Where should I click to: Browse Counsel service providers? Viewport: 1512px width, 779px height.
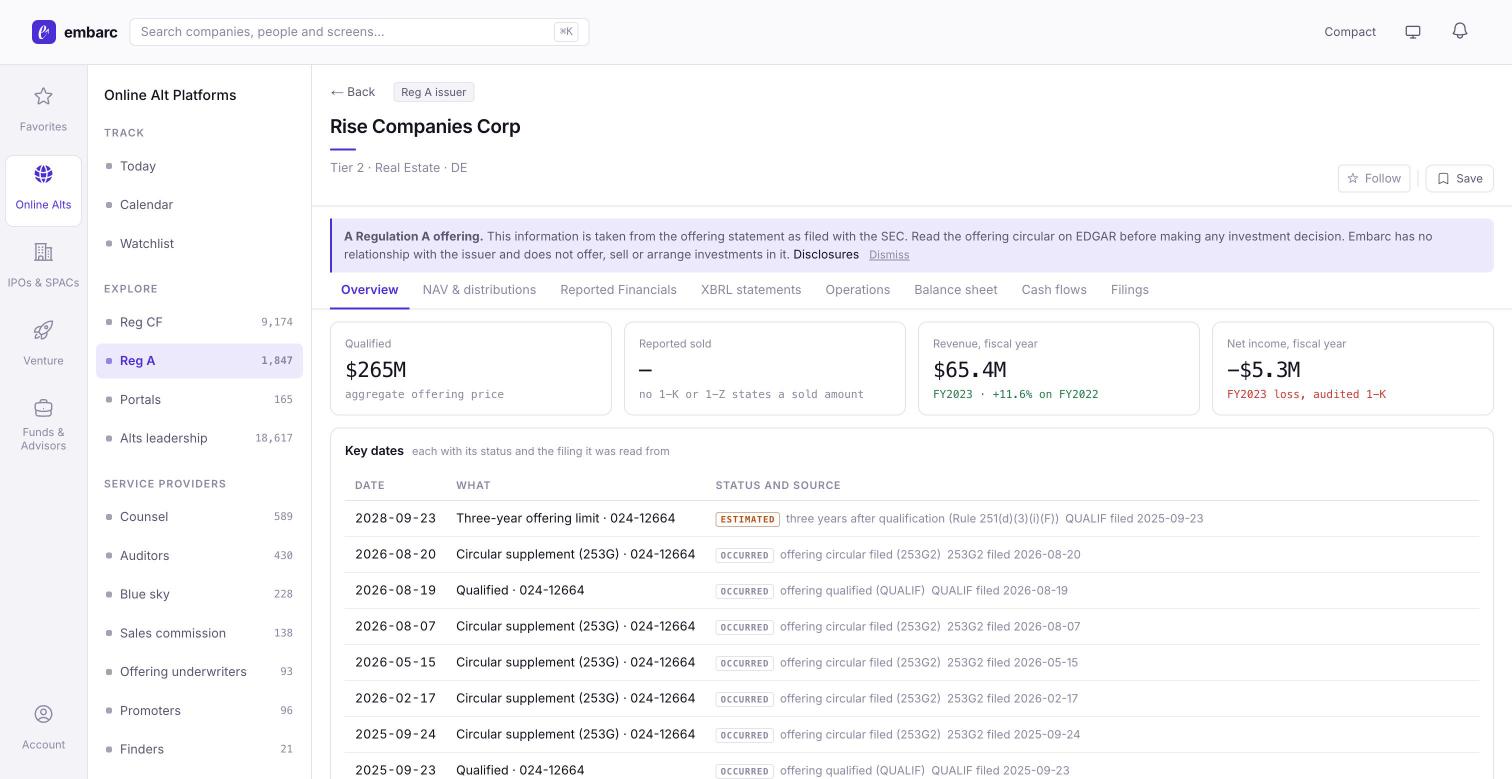click(199, 517)
